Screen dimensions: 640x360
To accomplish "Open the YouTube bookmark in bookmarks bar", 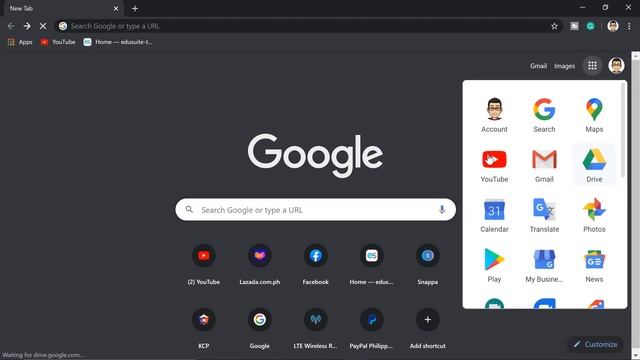I will pos(58,42).
